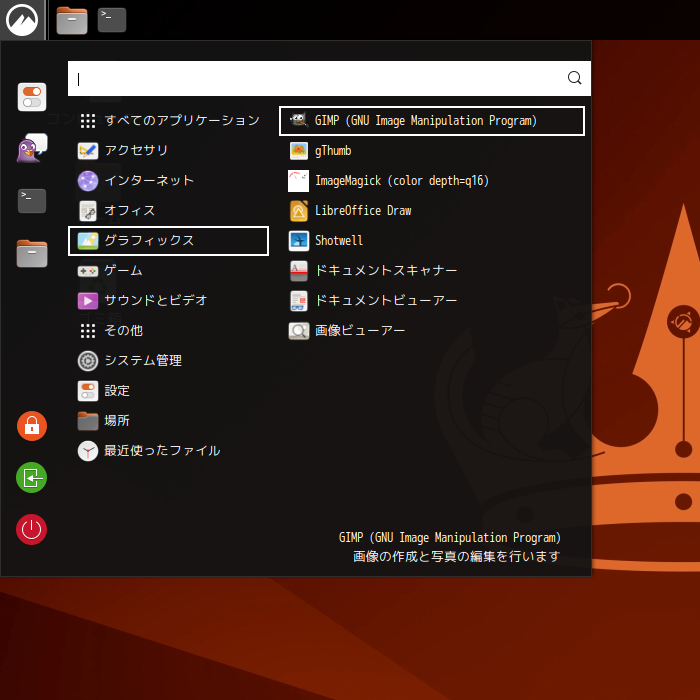The width and height of the screenshot is (700, 700).
Task: Click the インターネット globe icon
Action: tap(88, 181)
